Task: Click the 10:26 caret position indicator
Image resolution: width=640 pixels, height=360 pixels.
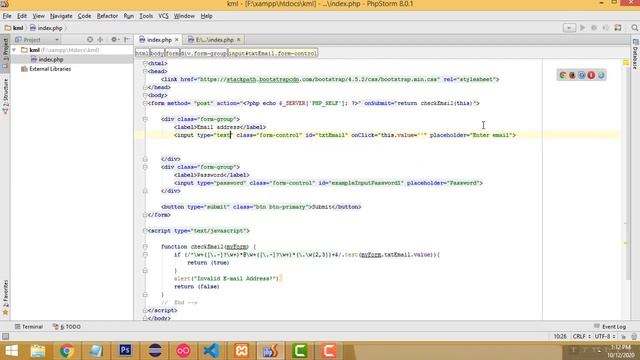Action: (x=560, y=336)
